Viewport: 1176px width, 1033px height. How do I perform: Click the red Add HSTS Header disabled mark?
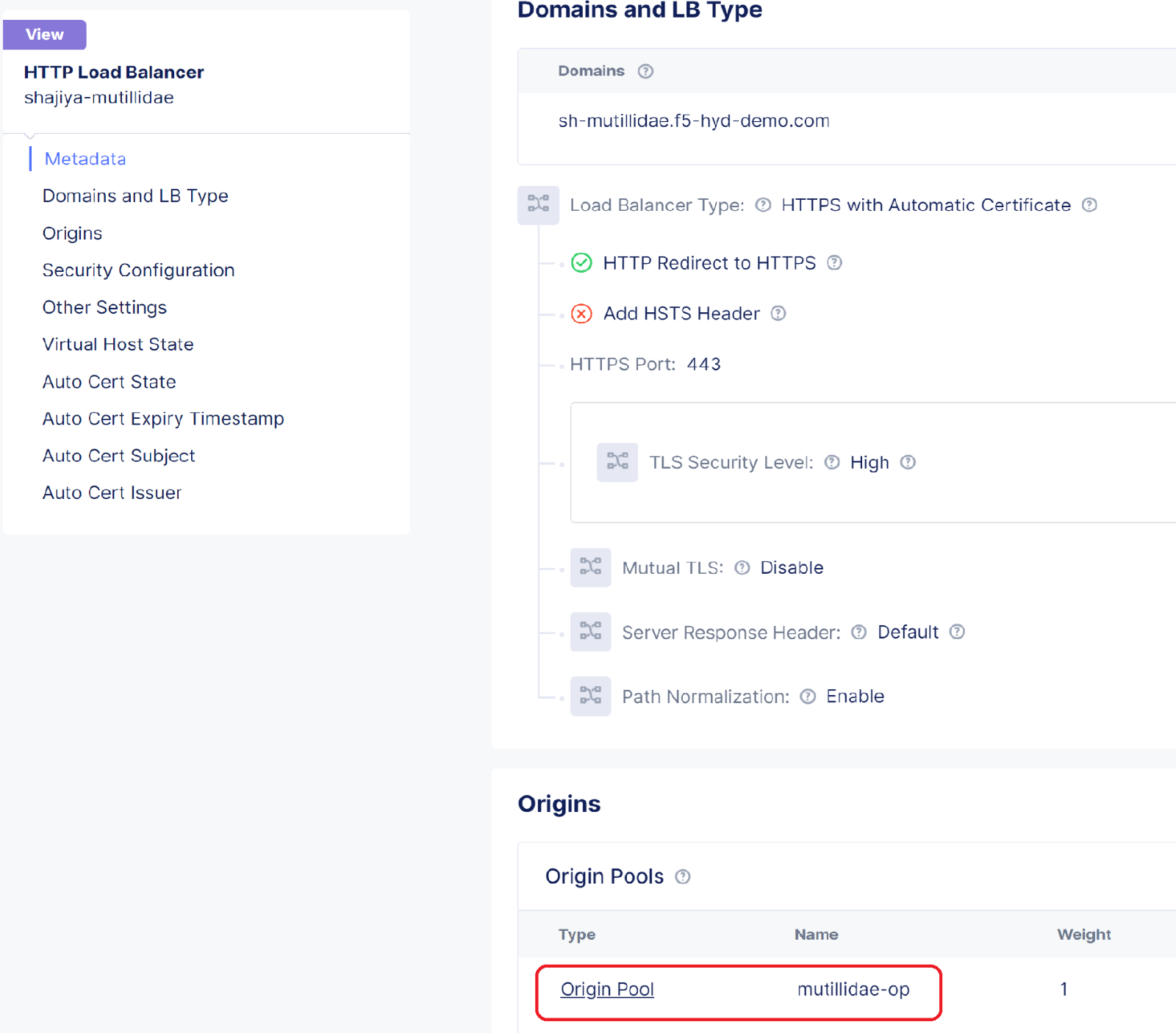[581, 314]
